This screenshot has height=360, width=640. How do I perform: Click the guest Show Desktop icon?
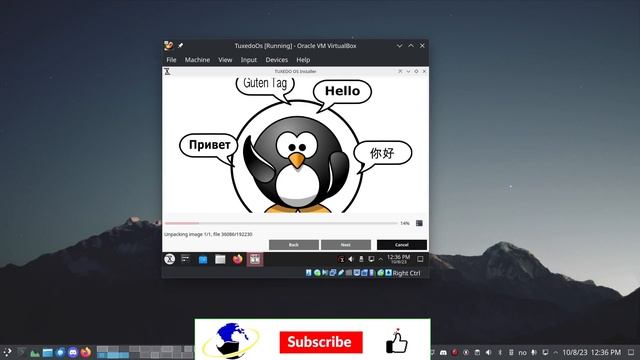420,259
